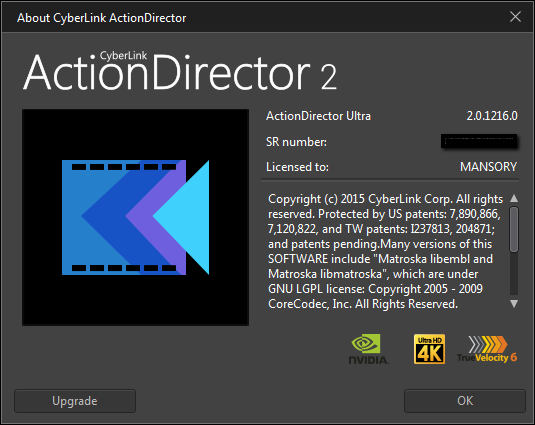Click the version number 2.0.1216.0
This screenshot has height=425, width=535.
point(492,116)
